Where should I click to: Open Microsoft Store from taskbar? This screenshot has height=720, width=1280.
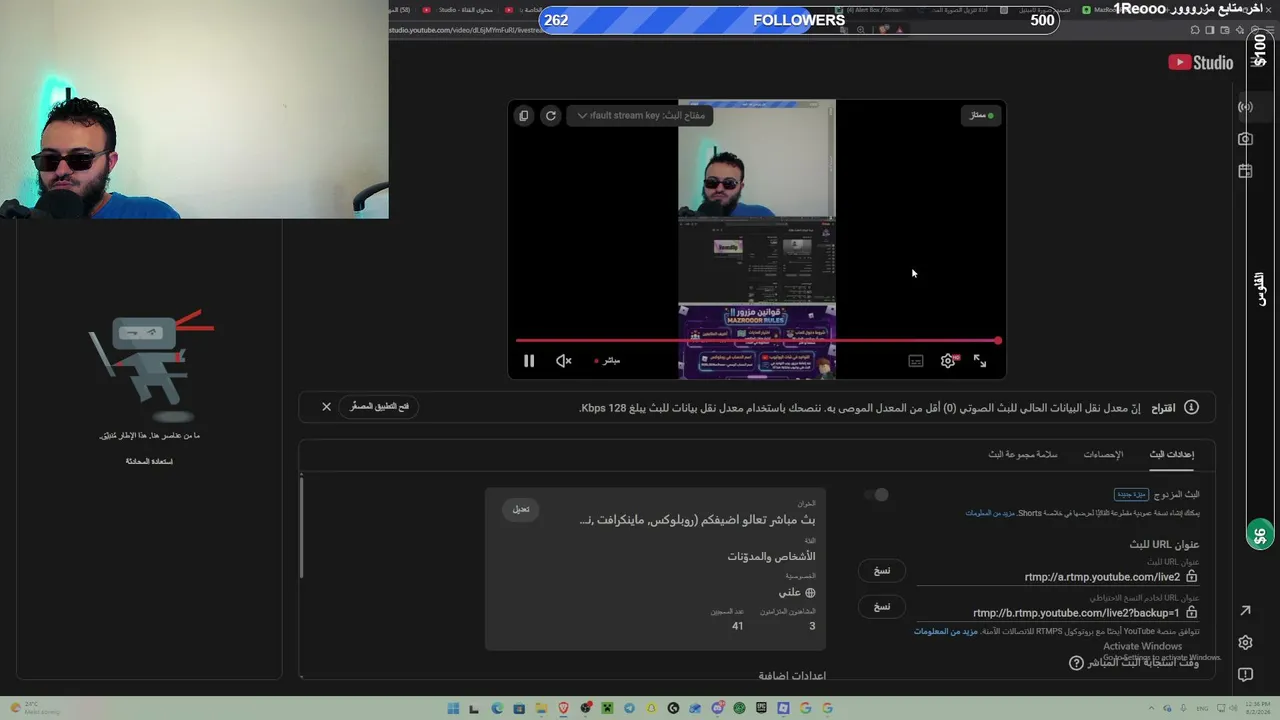point(519,708)
